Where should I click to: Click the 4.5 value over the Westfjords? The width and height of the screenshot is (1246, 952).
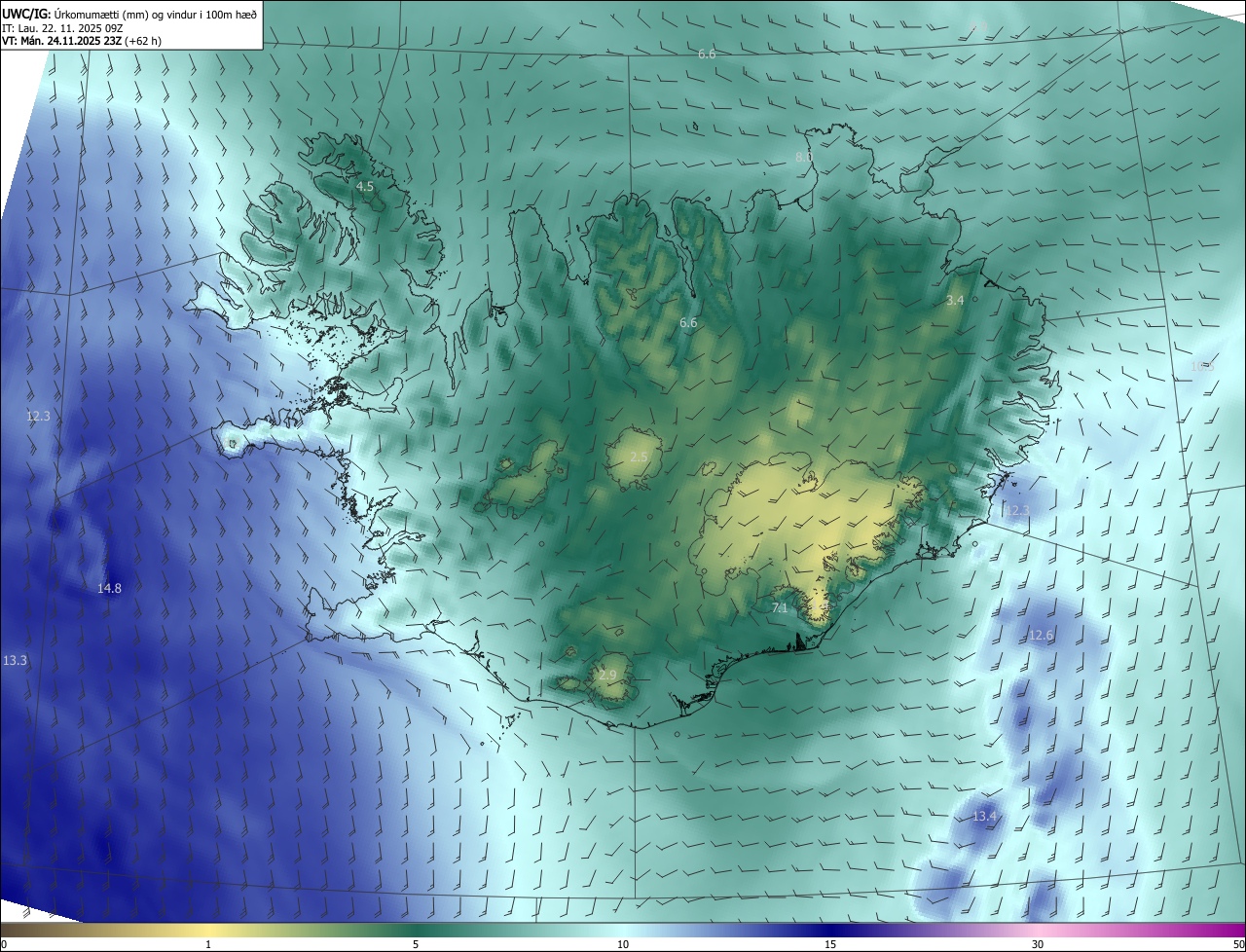tap(364, 186)
